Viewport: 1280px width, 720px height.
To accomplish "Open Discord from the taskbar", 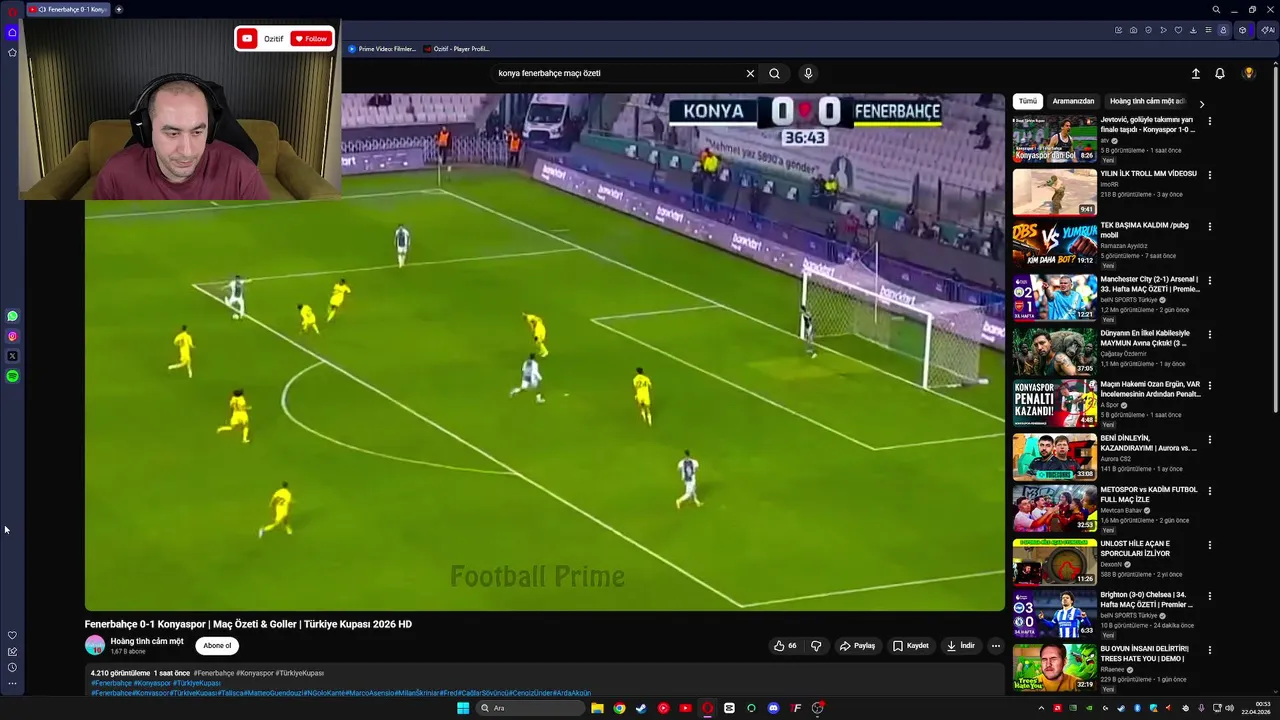I will [773, 708].
